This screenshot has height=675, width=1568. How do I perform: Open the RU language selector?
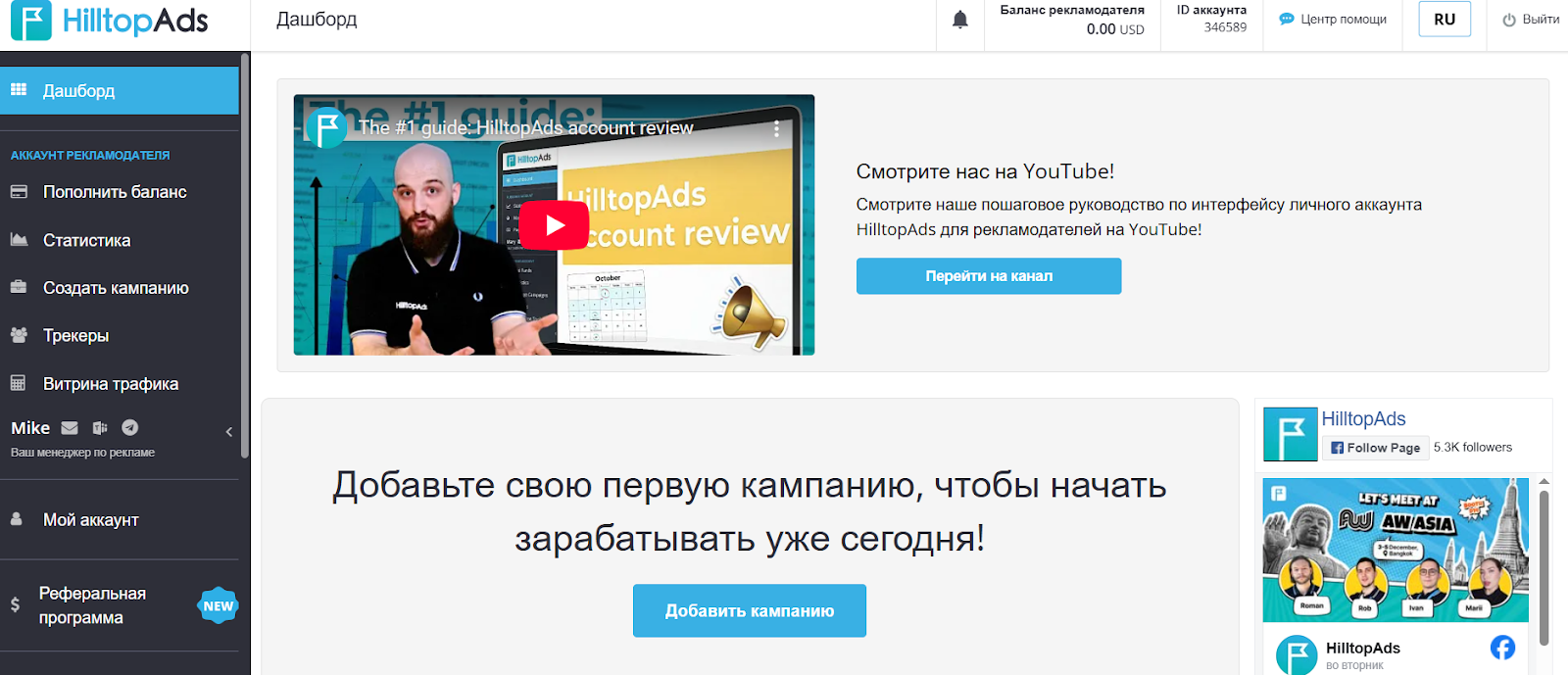[1445, 20]
